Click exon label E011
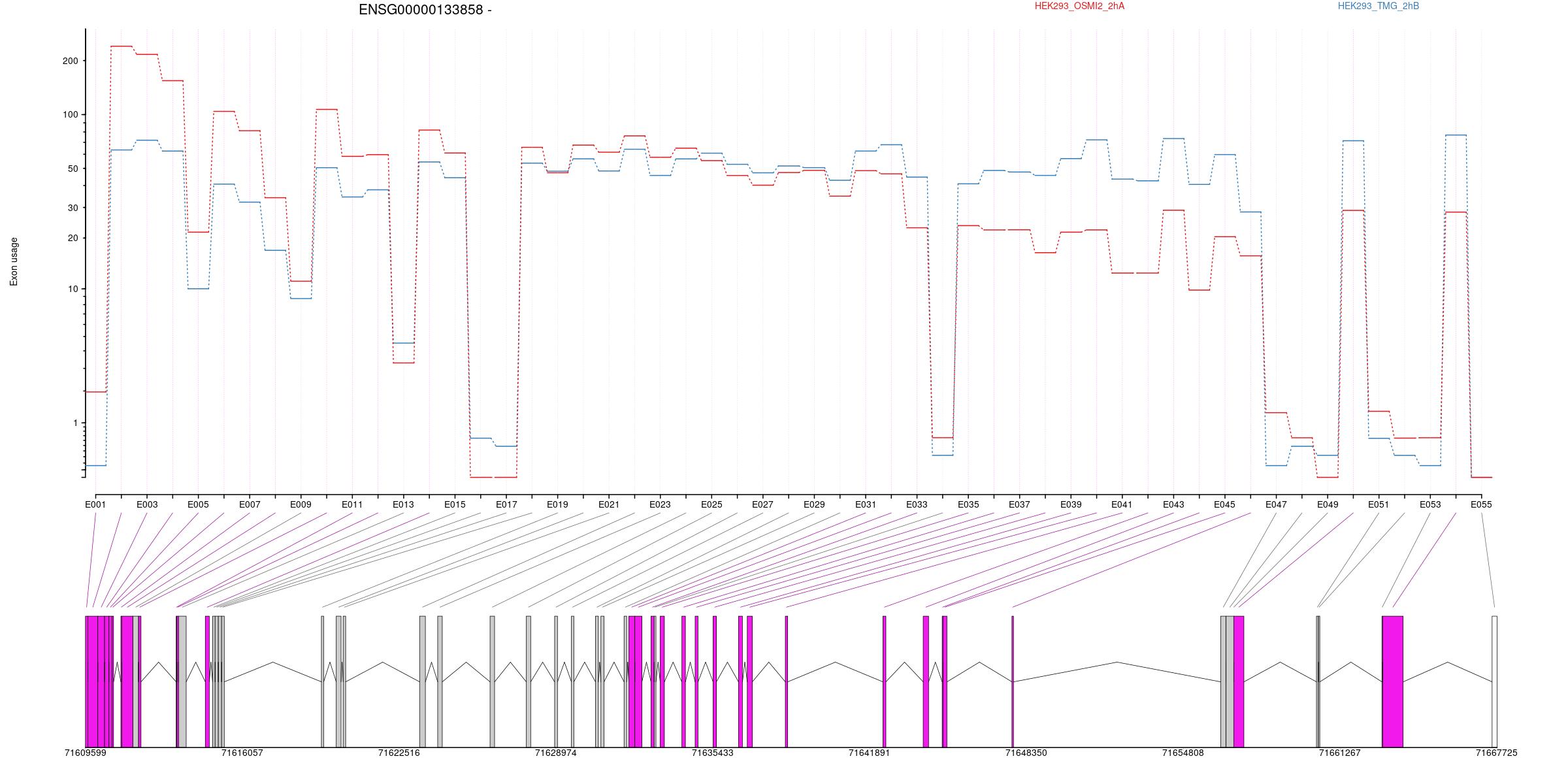Image resolution: width=1568 pixels, height=784 pixels. [352, 504]
